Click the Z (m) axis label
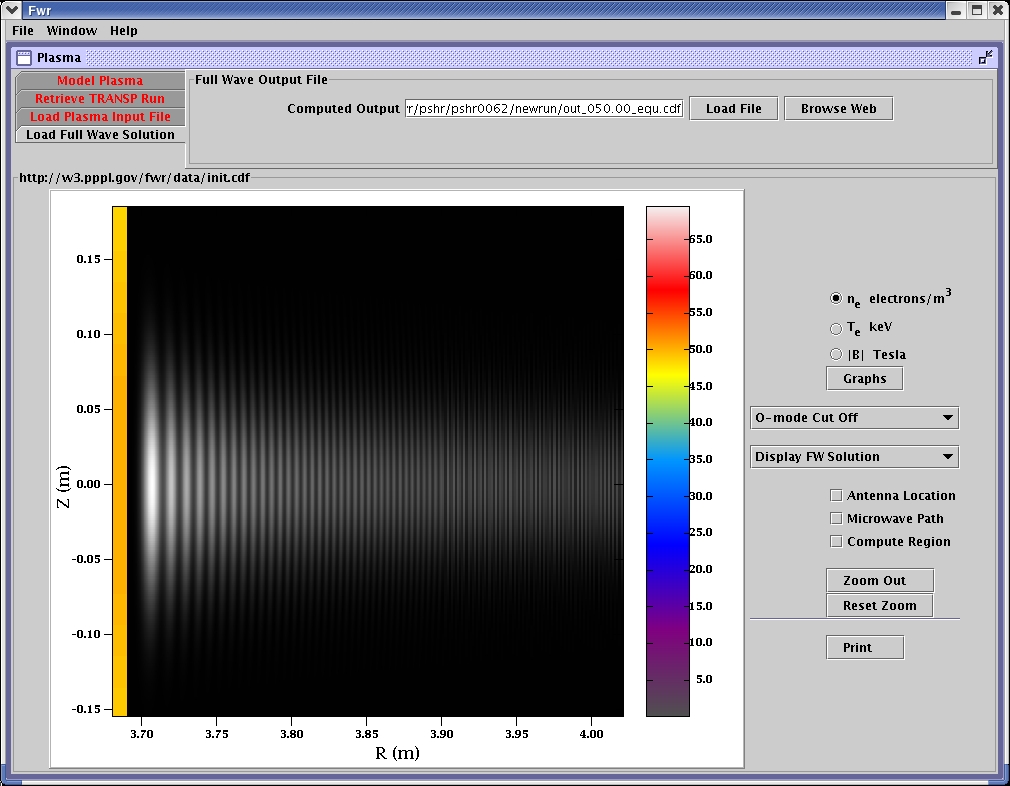Image resolution: width=1010 pixels, height=786 pixels. [63, 486]
